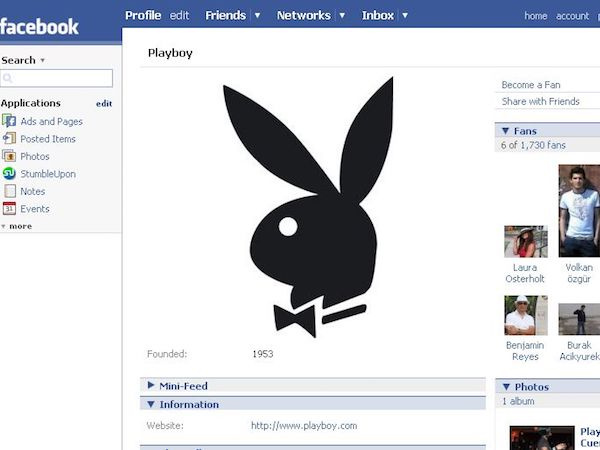
Task: Open Inbox in top navigation
Action: click(378, 15)
